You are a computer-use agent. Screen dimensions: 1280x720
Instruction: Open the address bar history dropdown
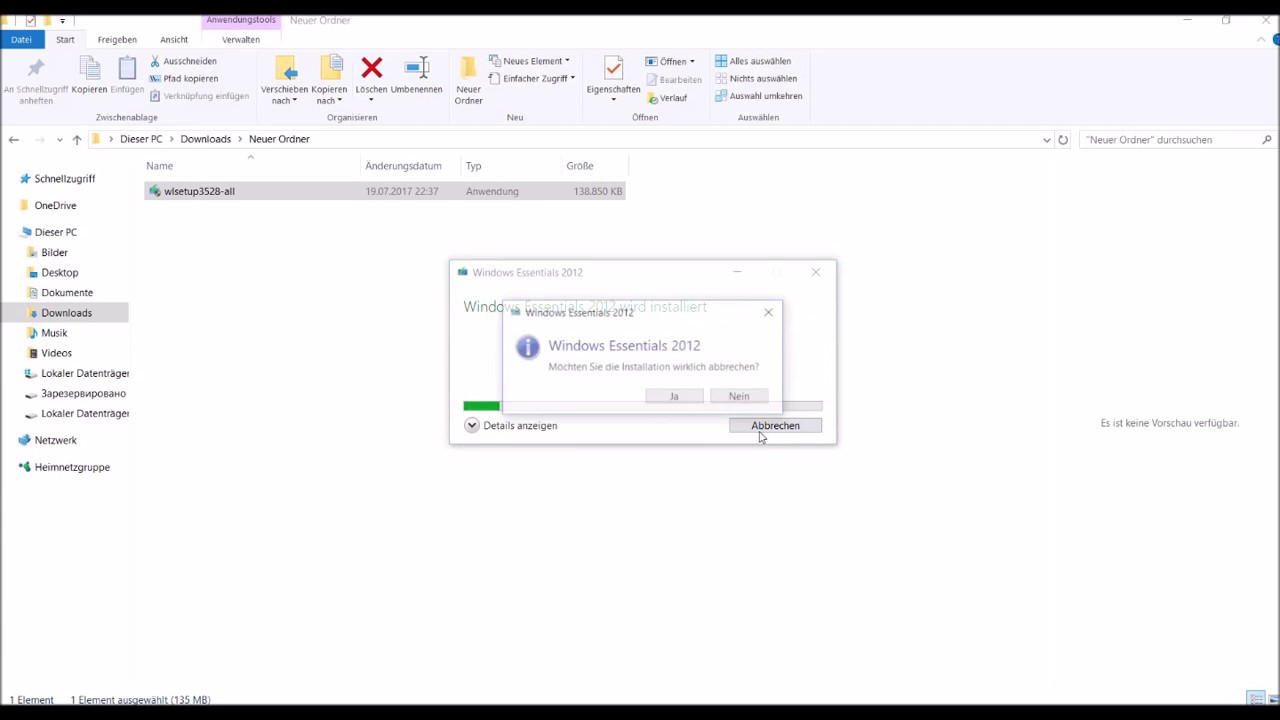point(1047,140)
